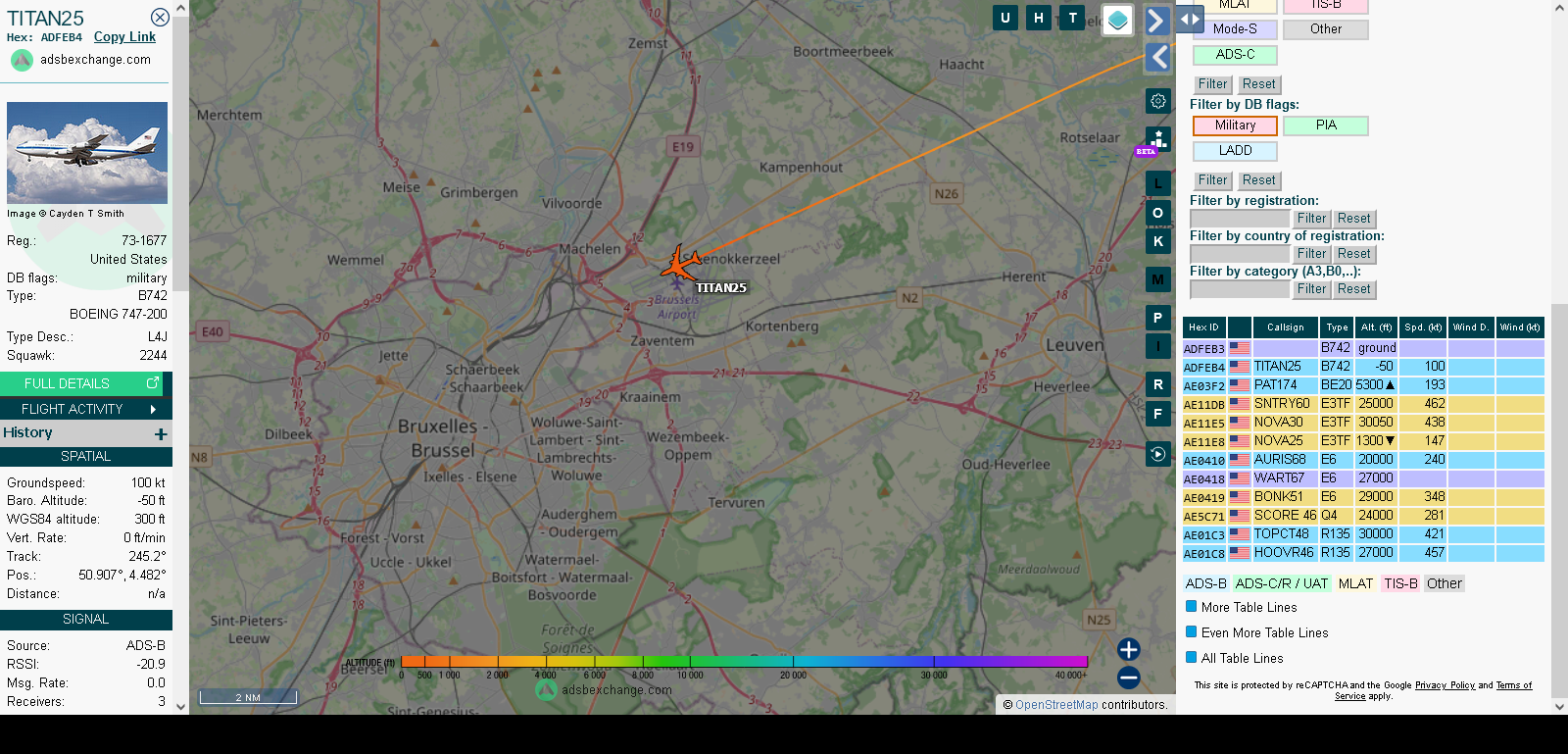Toggle the MLAT source filter
Screen dimensions: 1568x754
point(1235,5)
